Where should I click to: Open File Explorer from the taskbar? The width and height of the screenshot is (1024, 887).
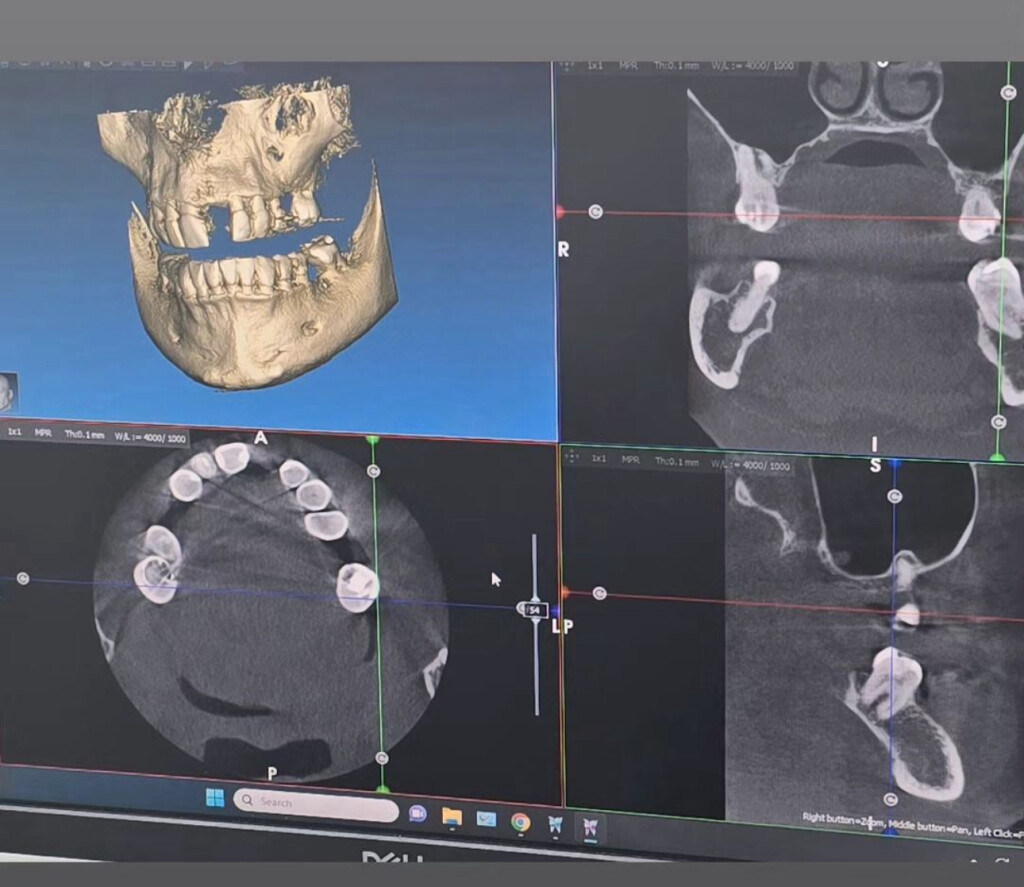click(x=452, y=817)
